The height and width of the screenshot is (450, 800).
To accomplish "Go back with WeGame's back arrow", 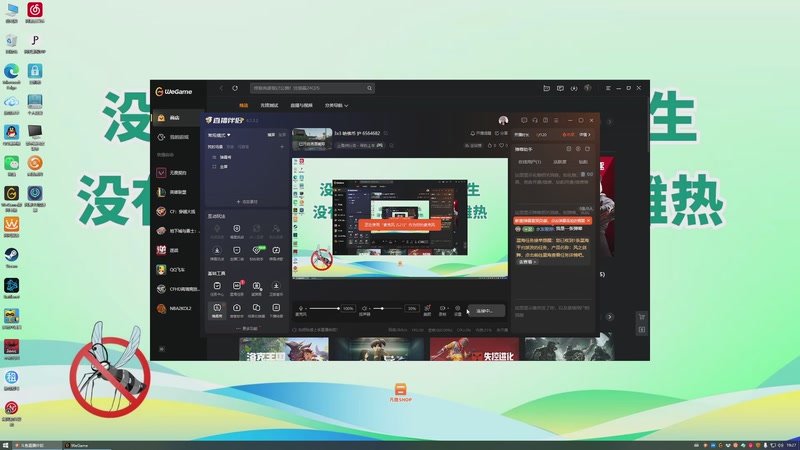I will coord(221,88).
